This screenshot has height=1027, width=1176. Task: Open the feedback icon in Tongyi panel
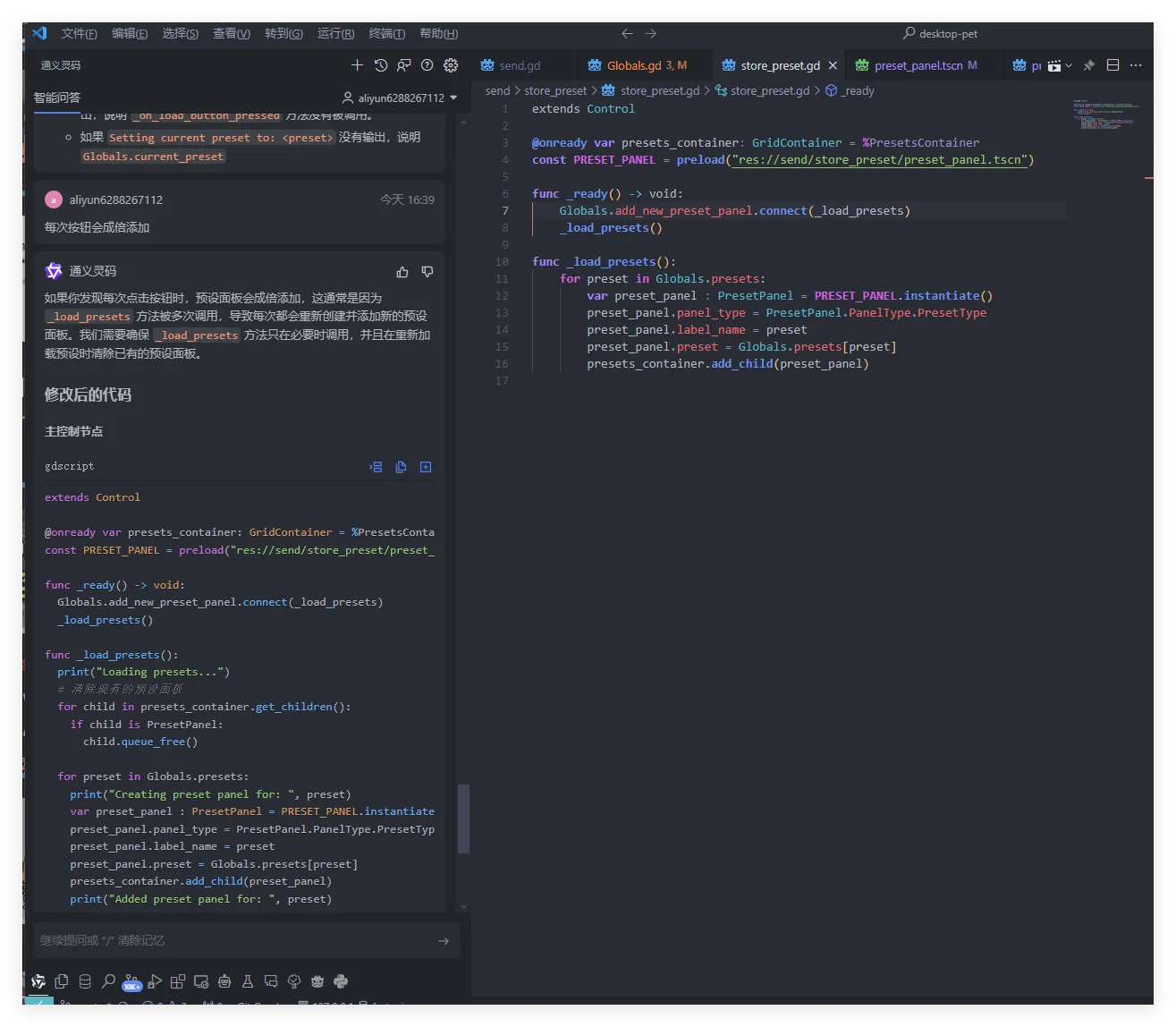click(404, 65)
